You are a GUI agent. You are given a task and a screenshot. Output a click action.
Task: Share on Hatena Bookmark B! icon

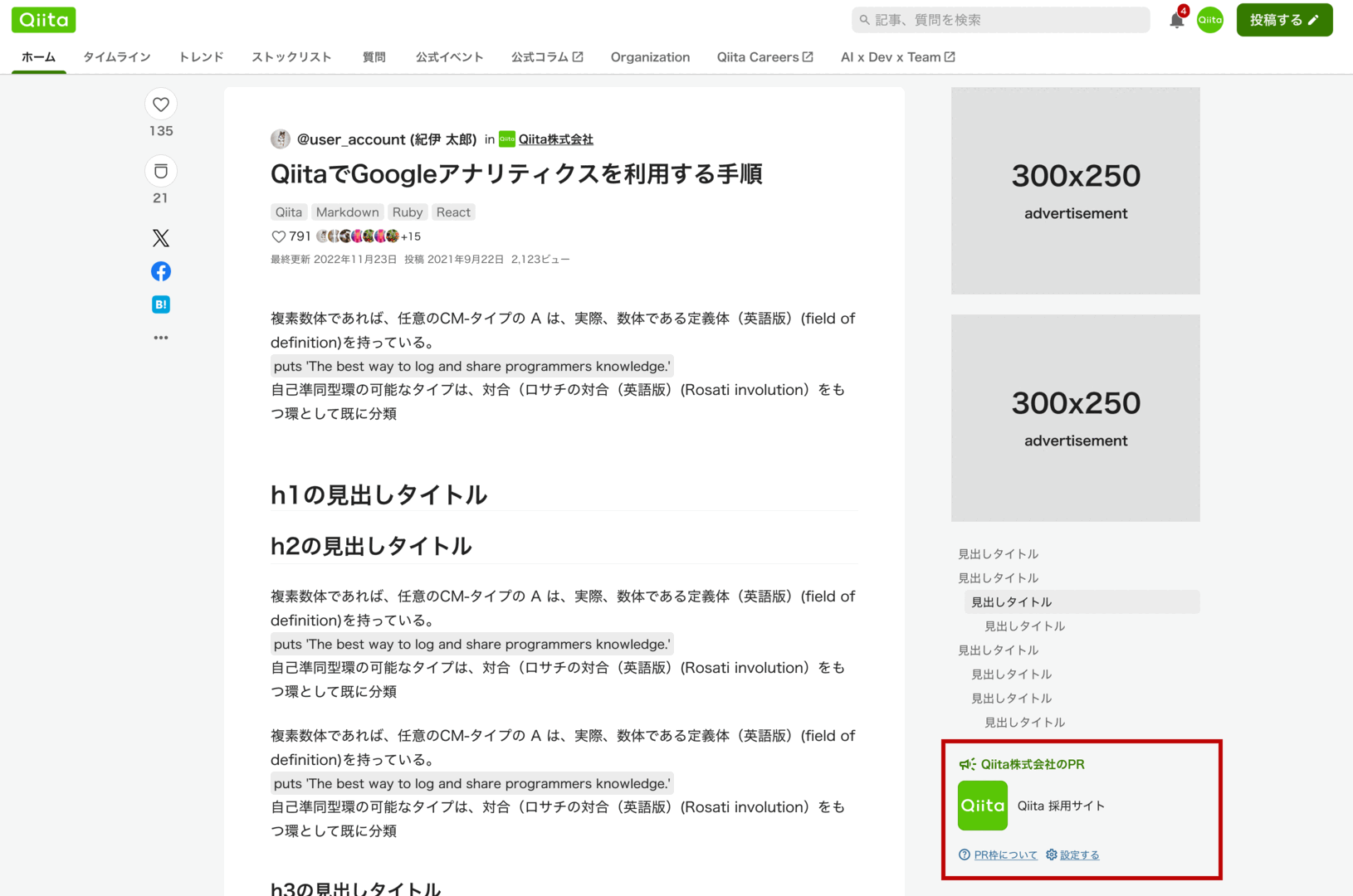pos(161,304)
